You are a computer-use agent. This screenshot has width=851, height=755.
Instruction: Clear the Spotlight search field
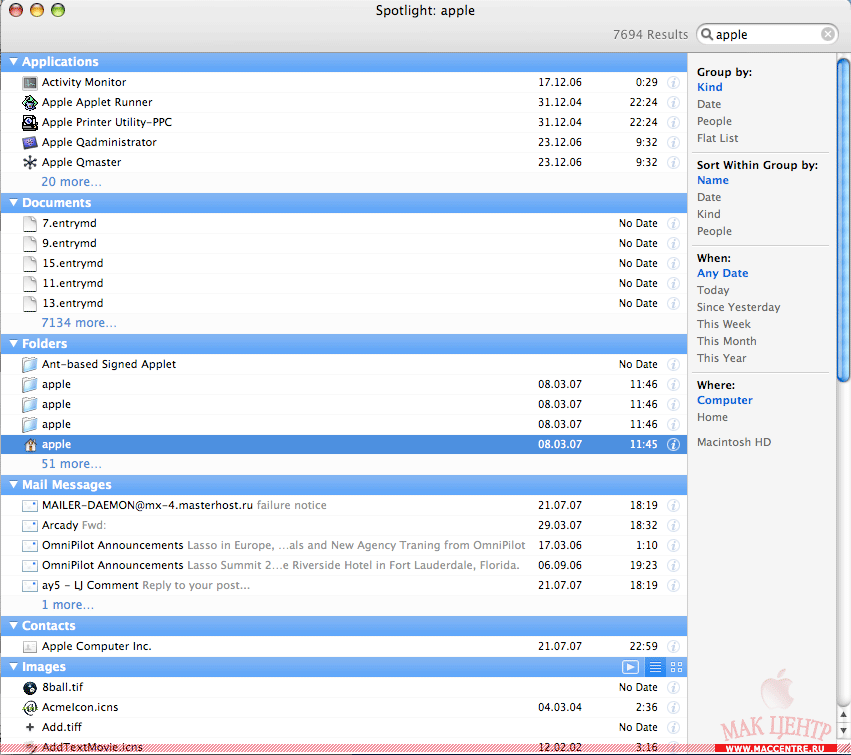pyautogui.click(x=828, y=35)
